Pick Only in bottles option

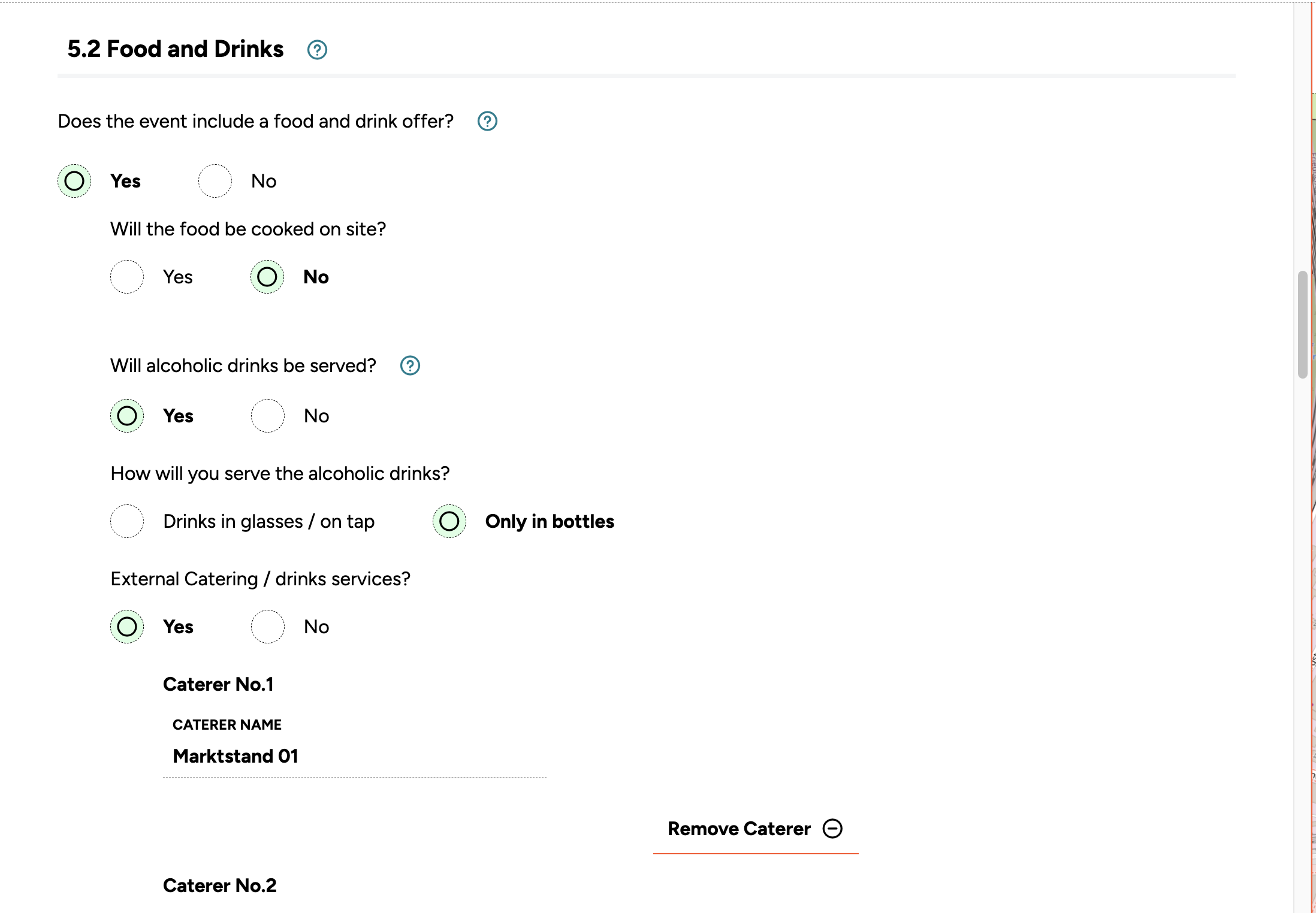tap(449, 521)
